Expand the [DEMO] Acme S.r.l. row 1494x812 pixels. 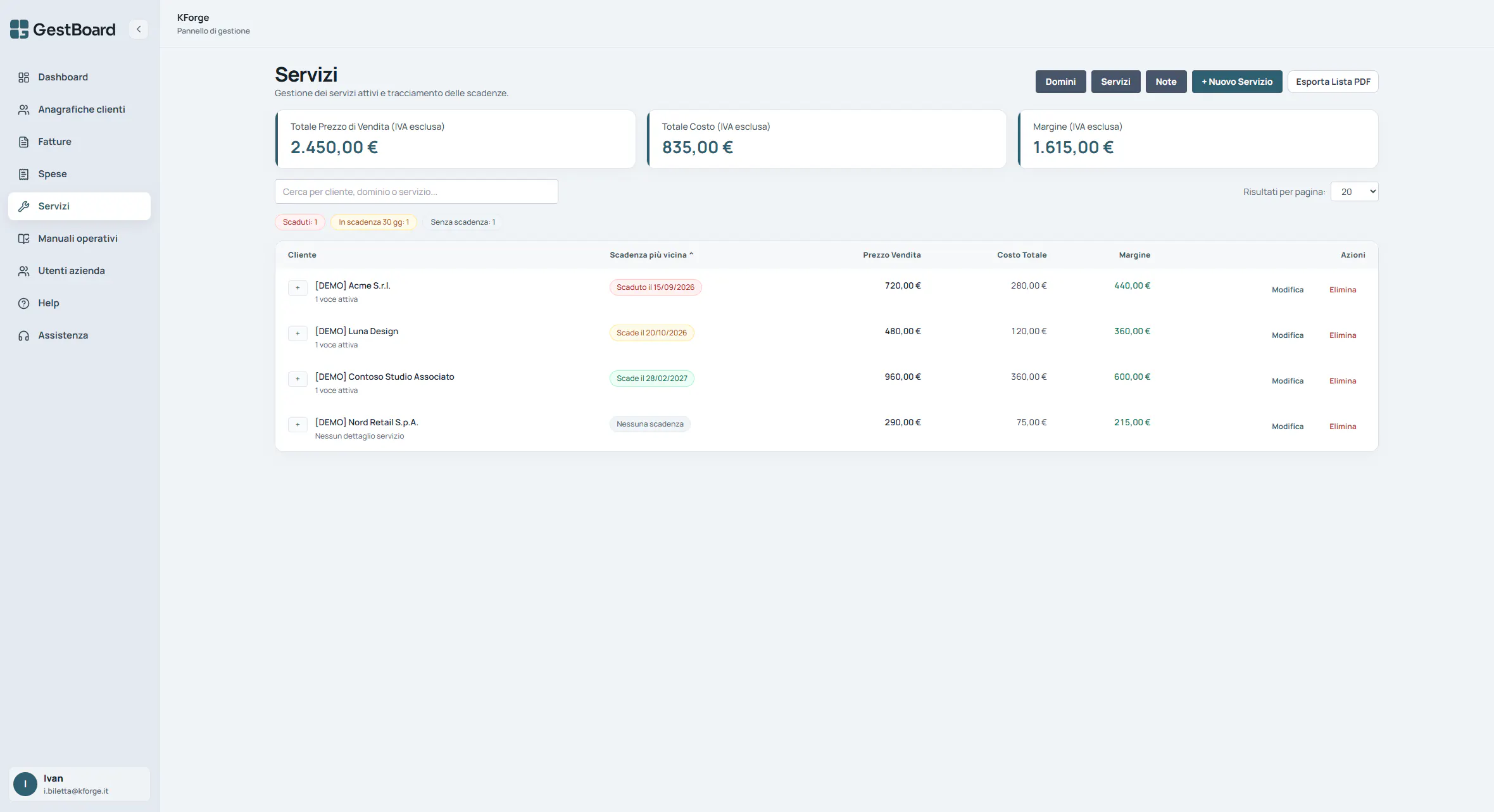(298, 288)
